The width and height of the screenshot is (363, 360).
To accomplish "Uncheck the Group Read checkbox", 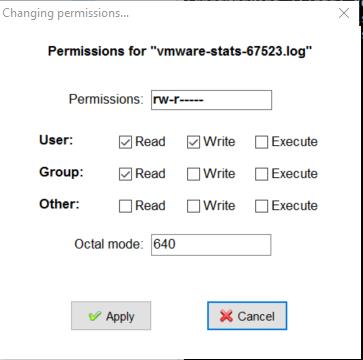I will click(125, 174).
